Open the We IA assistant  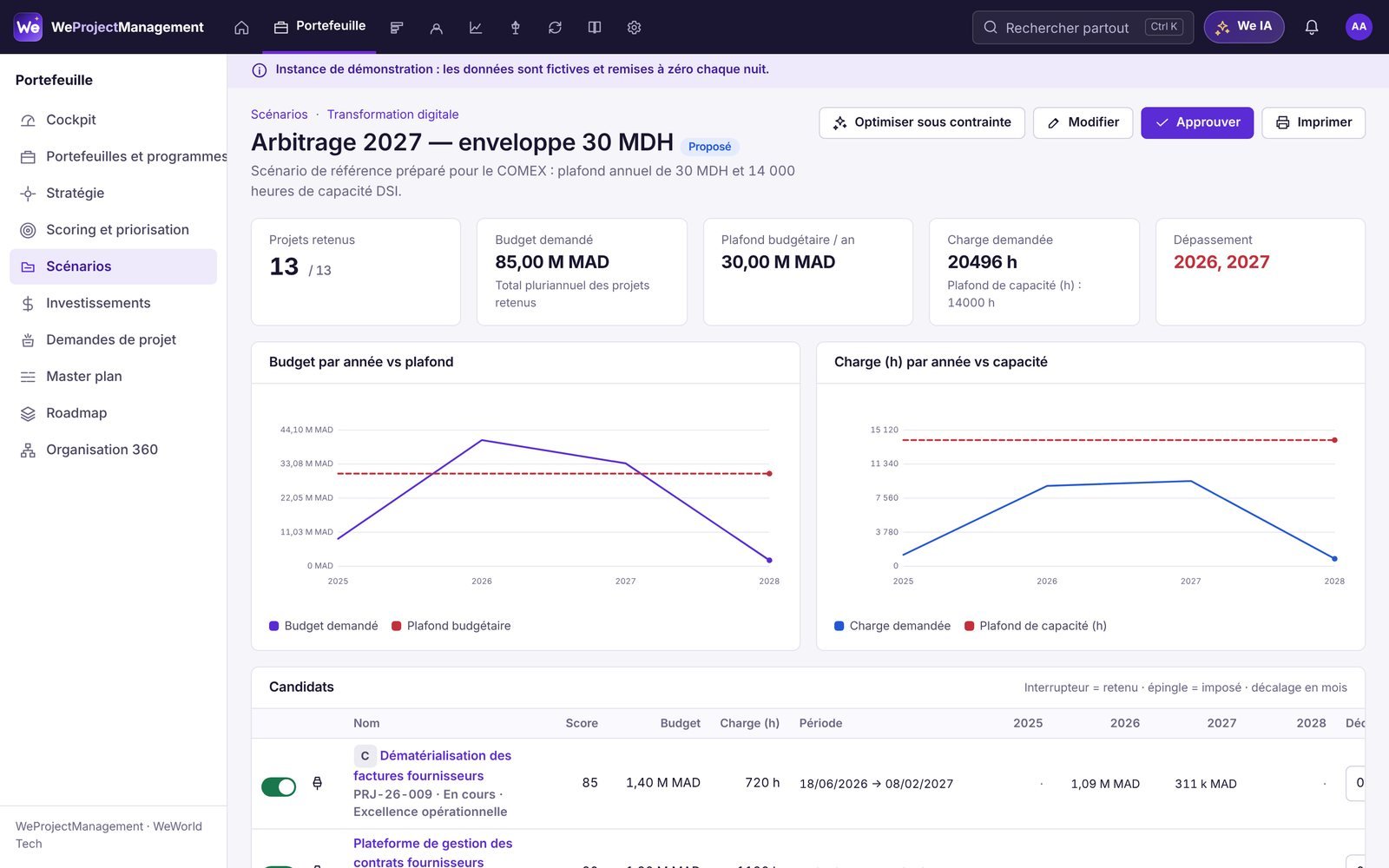coord(1243,27)
